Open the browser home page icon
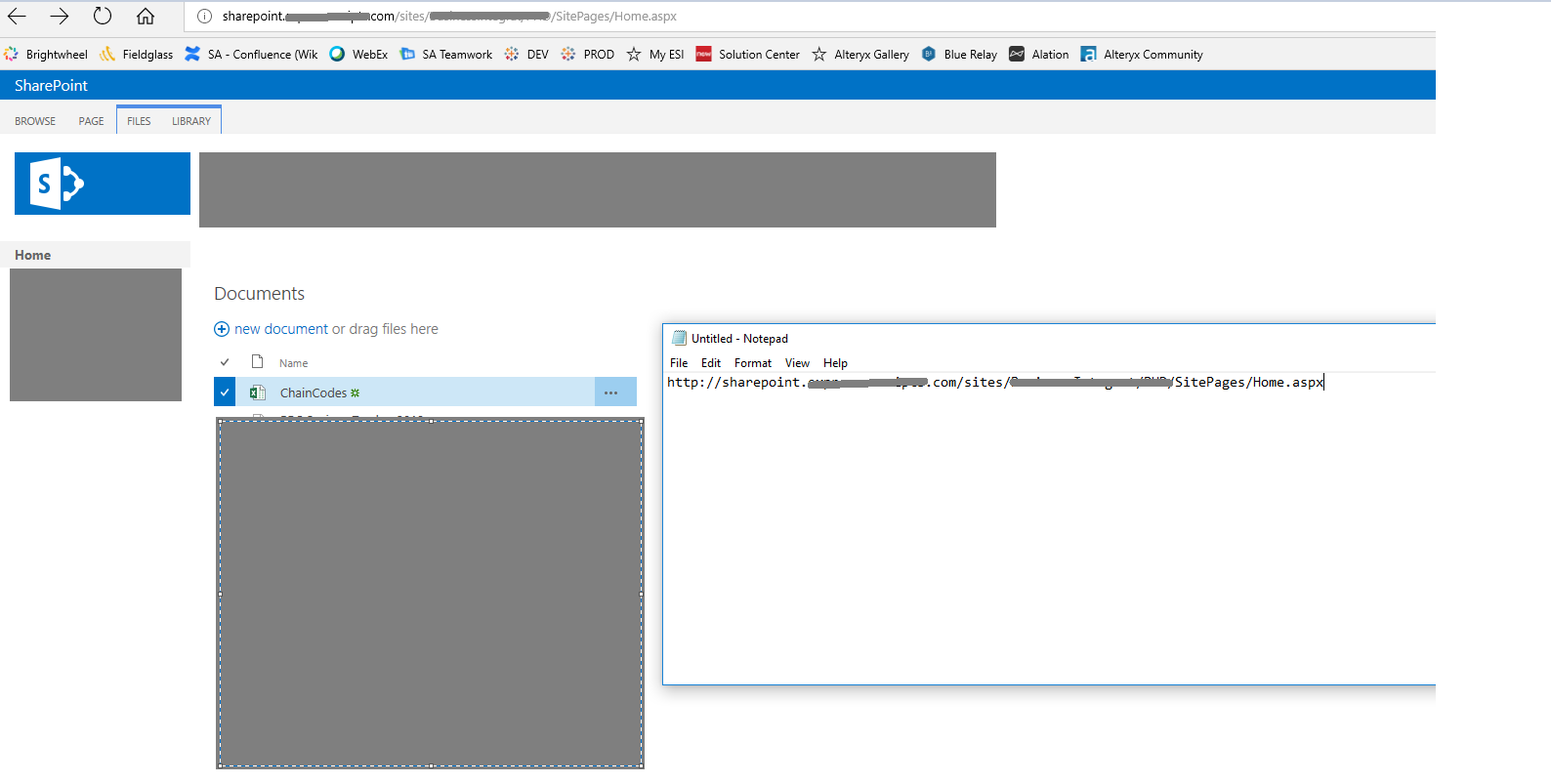1551x784 pixels. point(146,16)
